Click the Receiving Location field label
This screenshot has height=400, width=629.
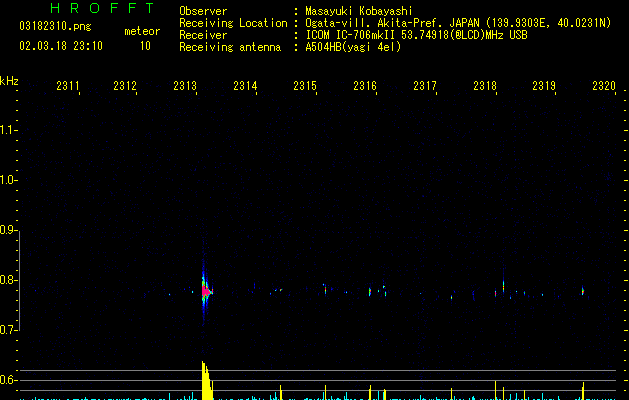pyautogui.click(x=233, y=23)
